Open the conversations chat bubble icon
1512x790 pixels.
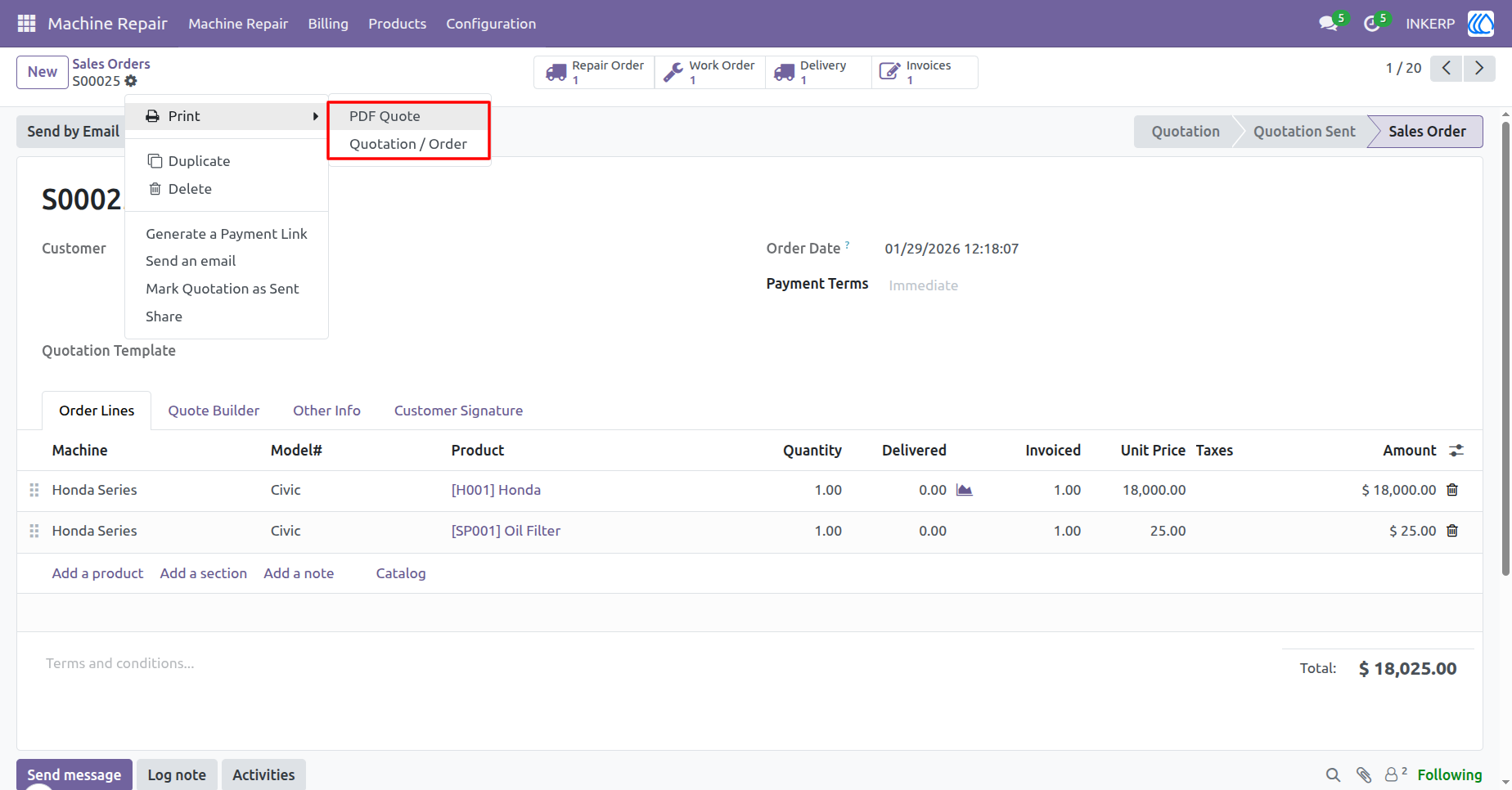click(x=1329, y=24)
